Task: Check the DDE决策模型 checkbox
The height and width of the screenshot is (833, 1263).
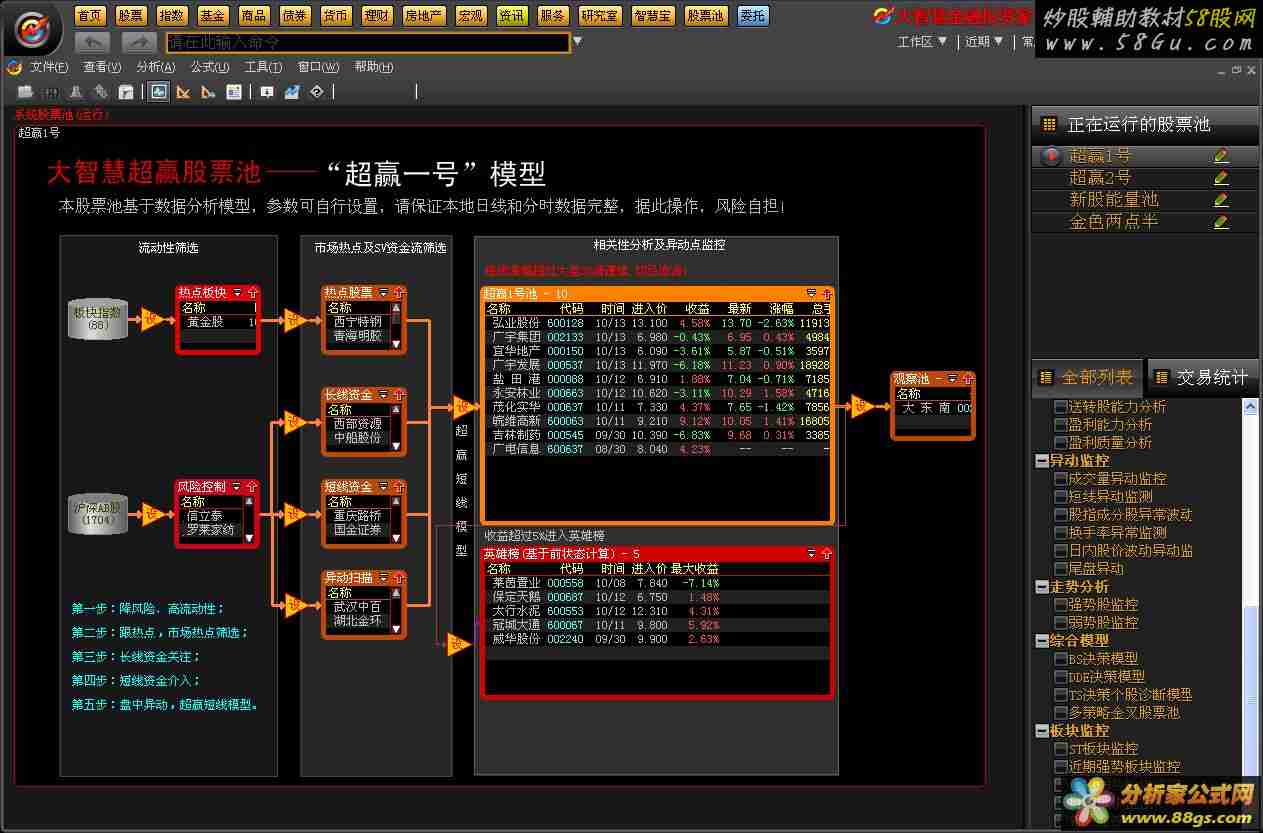Action: coord(1061,677)
